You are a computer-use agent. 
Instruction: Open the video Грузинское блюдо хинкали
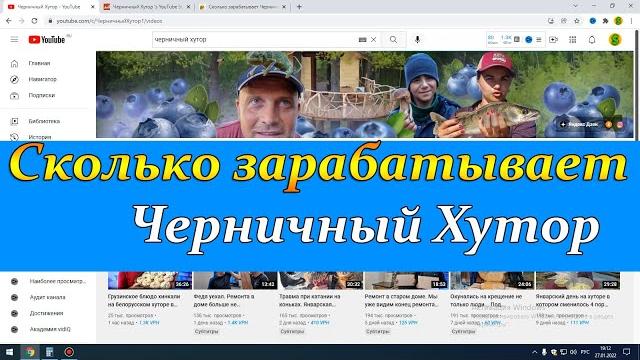tap(144, 300)
